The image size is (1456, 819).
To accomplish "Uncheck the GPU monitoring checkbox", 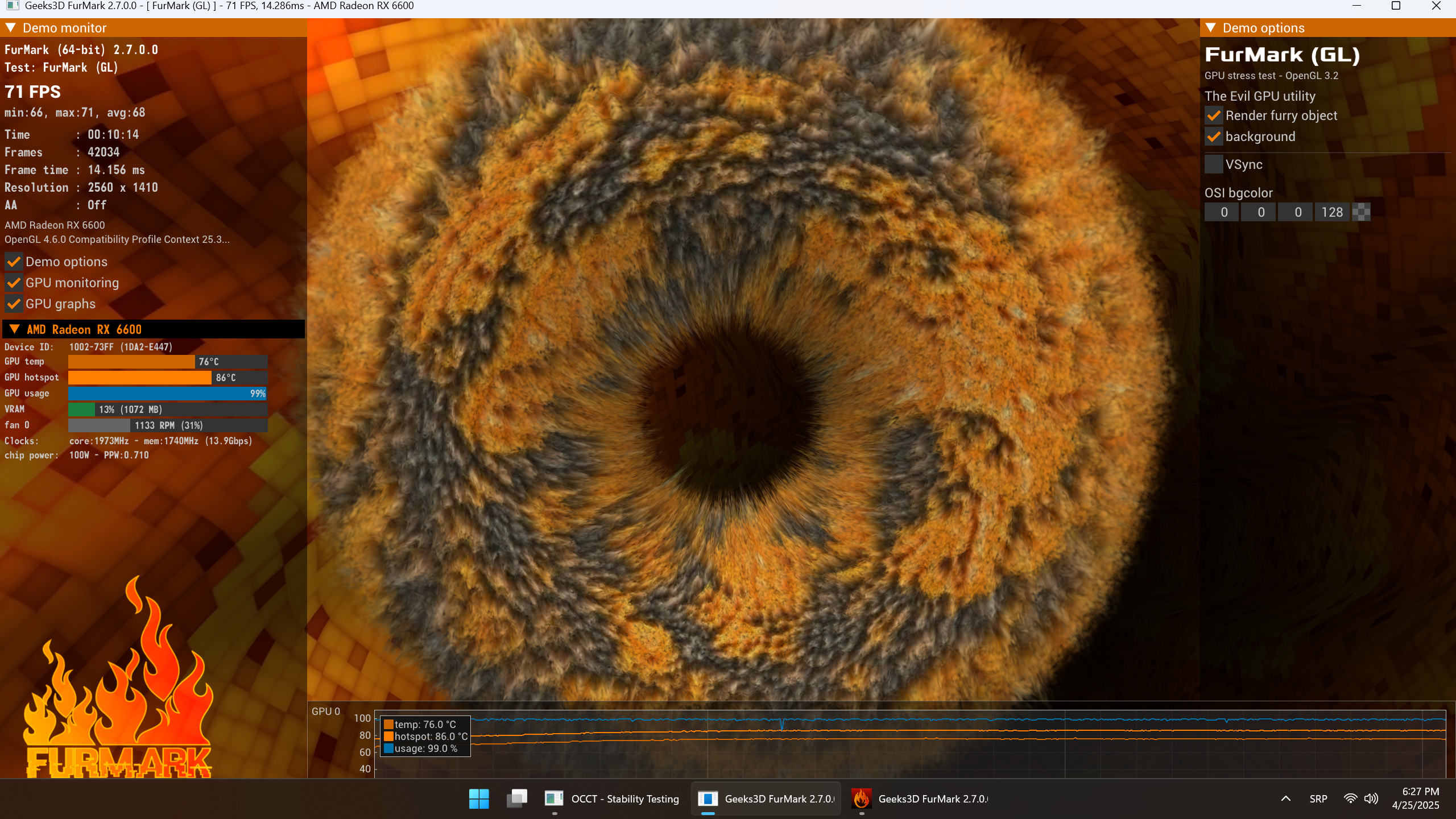I will click(14, 283).
